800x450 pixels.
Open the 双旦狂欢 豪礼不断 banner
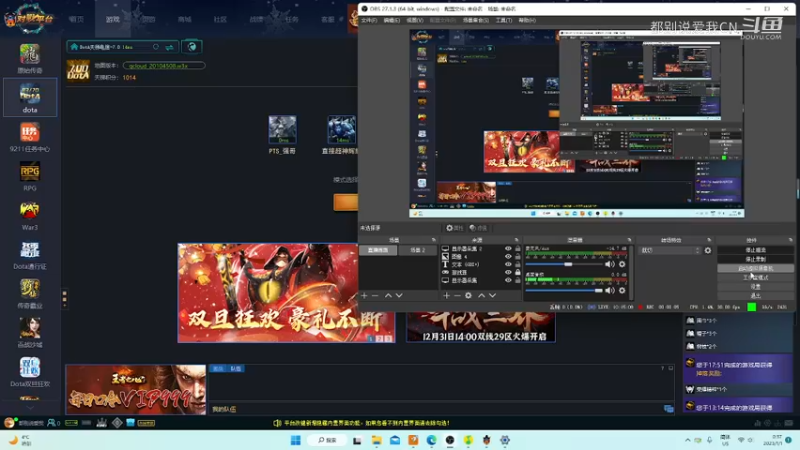pos(286,293)
